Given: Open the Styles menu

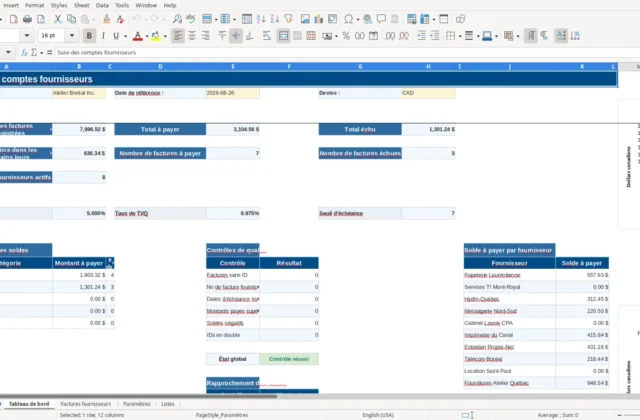Looking at the screenshot, I should pos(59,5).
